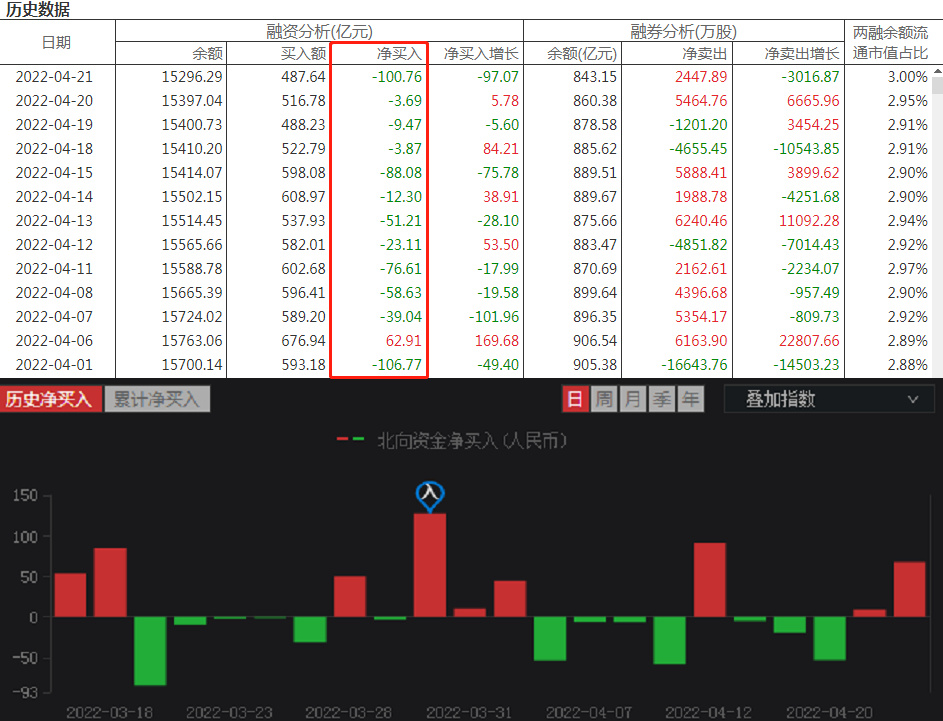Click the red dash legend icon

pos(341,440)
